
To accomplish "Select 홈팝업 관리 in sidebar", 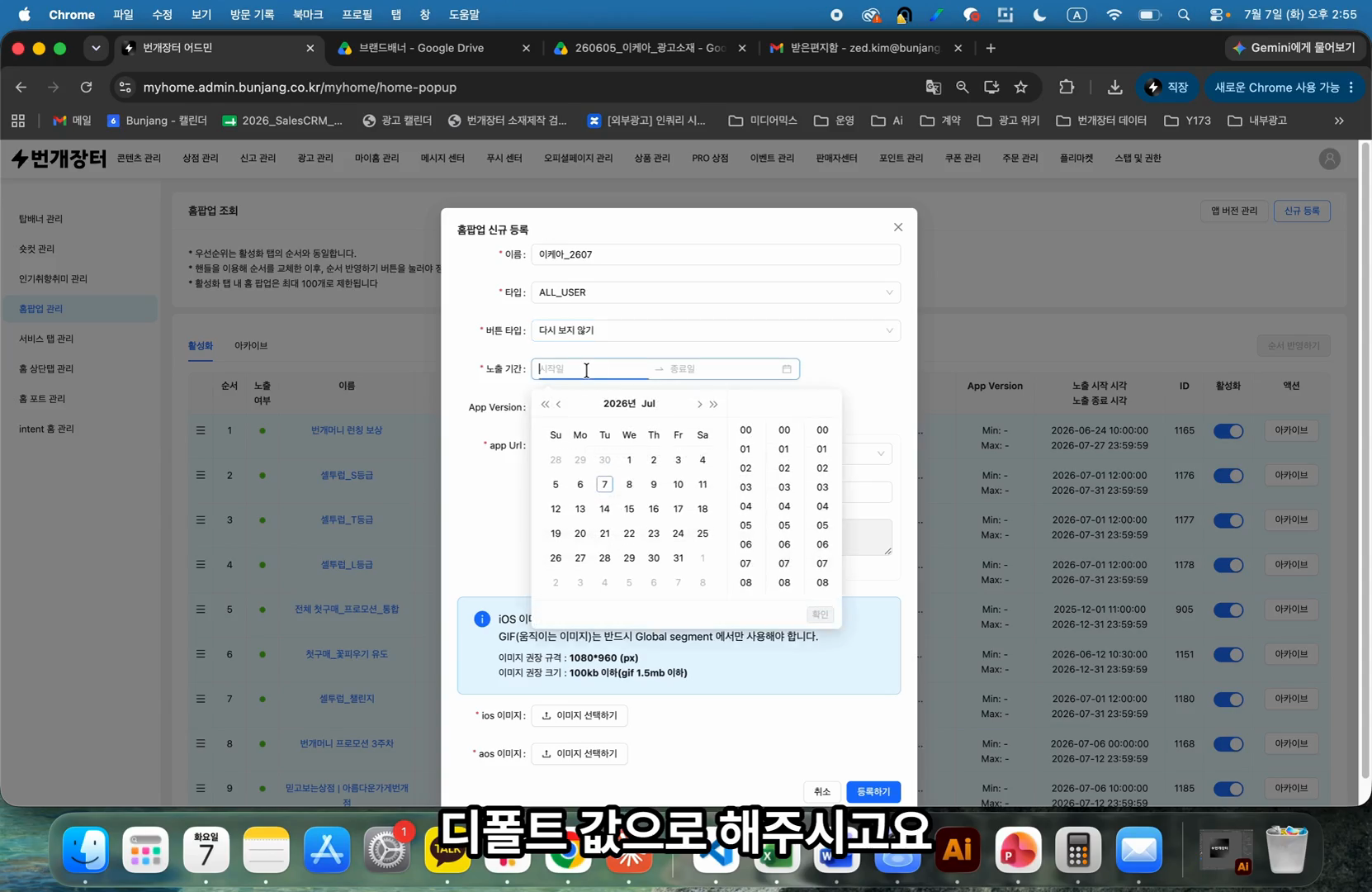I will click(79, 309).
